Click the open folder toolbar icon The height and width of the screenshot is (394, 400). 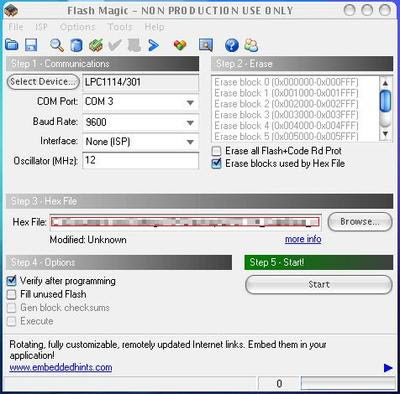(x=12, y=45)
